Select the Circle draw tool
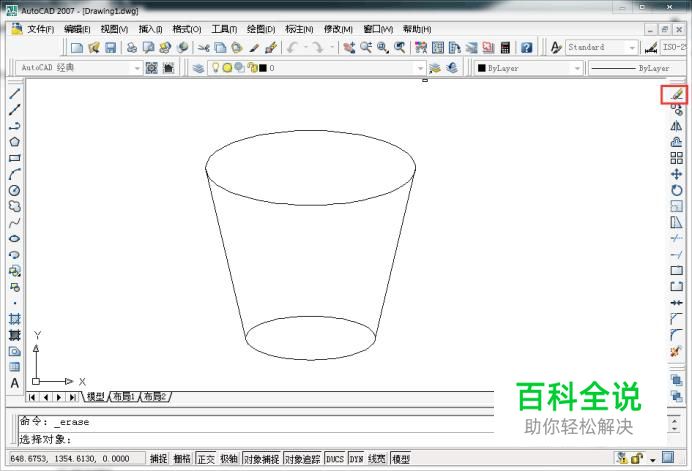The height and width of the screenshot is (471, 692). (x=15, y=190)
